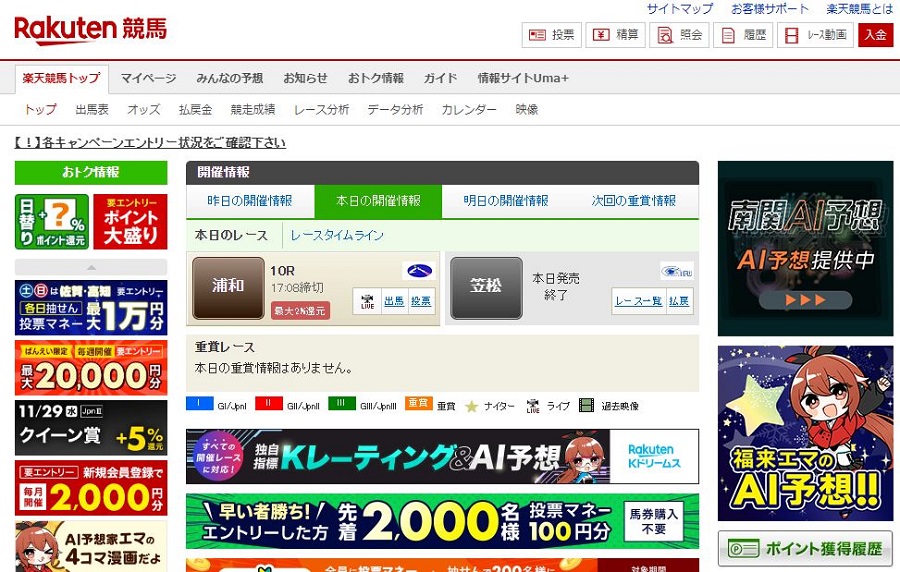
Task: Select the 楽天競馬トップ tab
Action: click(x=61, y=79)
